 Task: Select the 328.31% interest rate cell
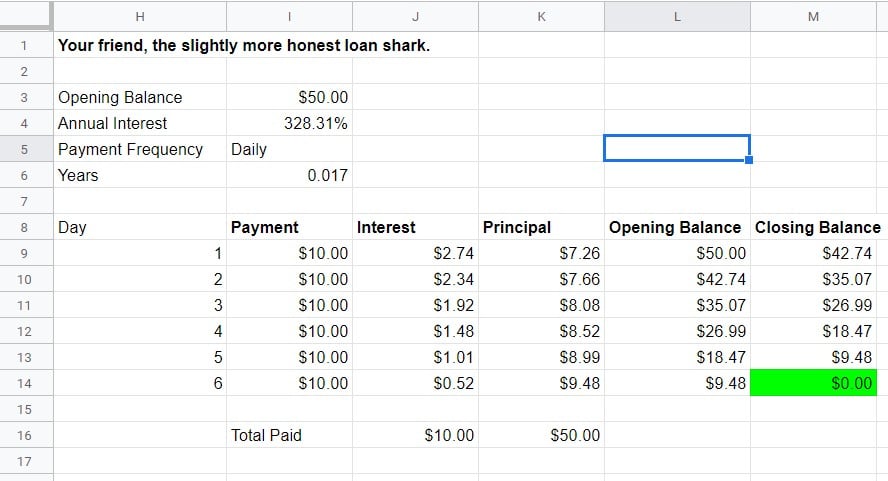tap(289, 124)
